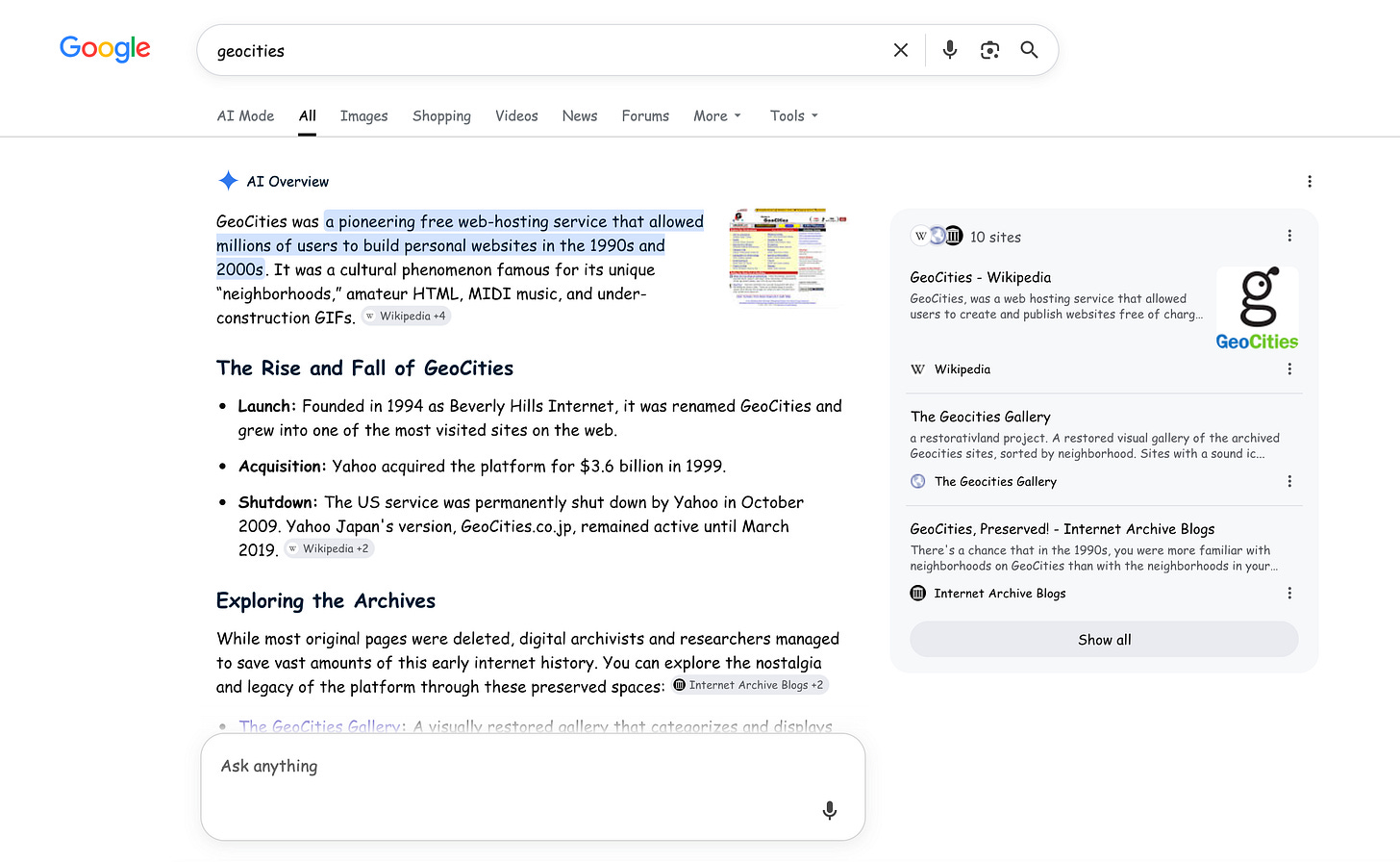The height and width of the screenshot is (862, 1400).
Task: Click microphone icon in Ask anything box
Action: pos(830,810)
